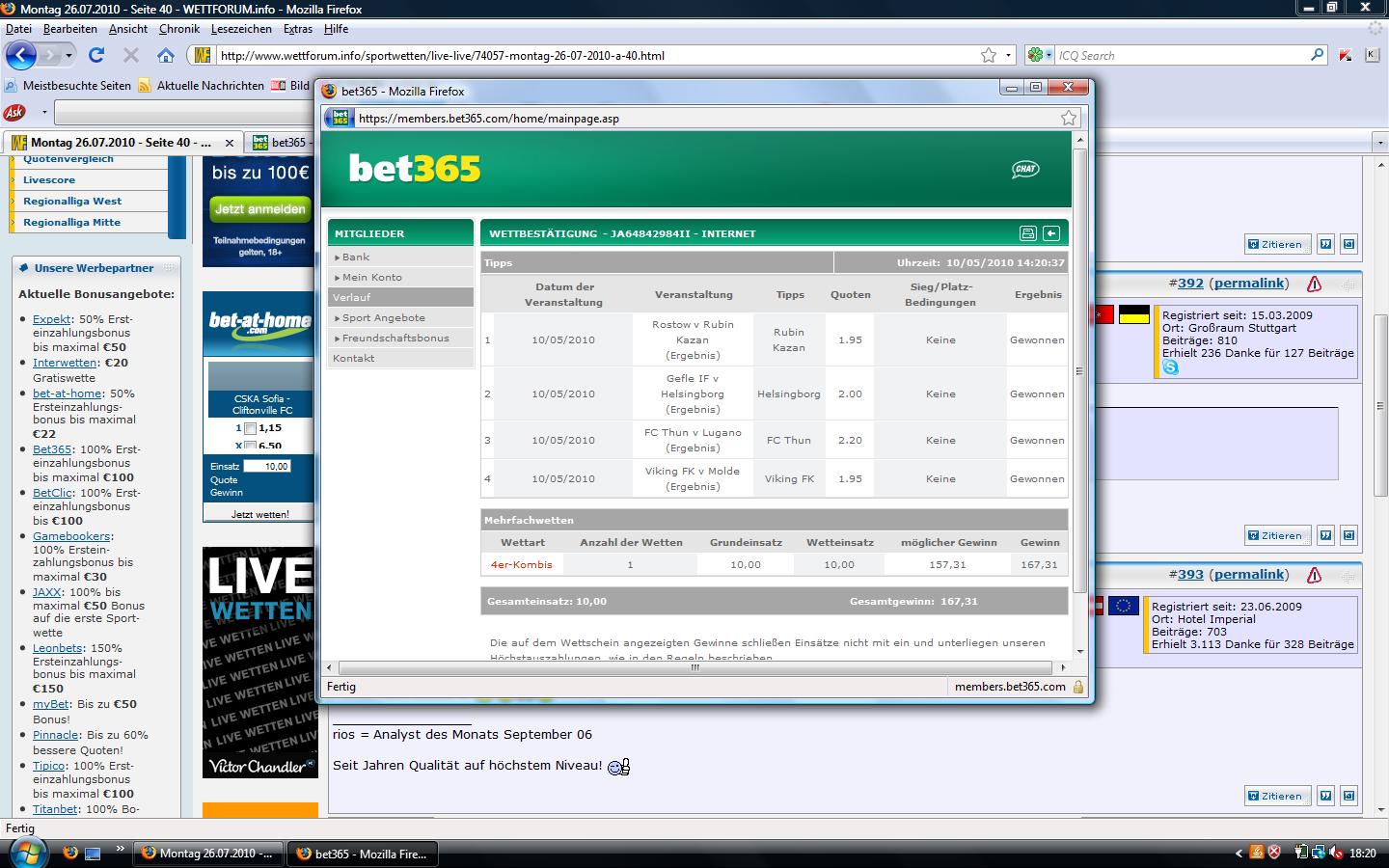Click the ICQ search magnifier icon
1389x868 pixels.
pyautogui.click(x=1318, y=55)
